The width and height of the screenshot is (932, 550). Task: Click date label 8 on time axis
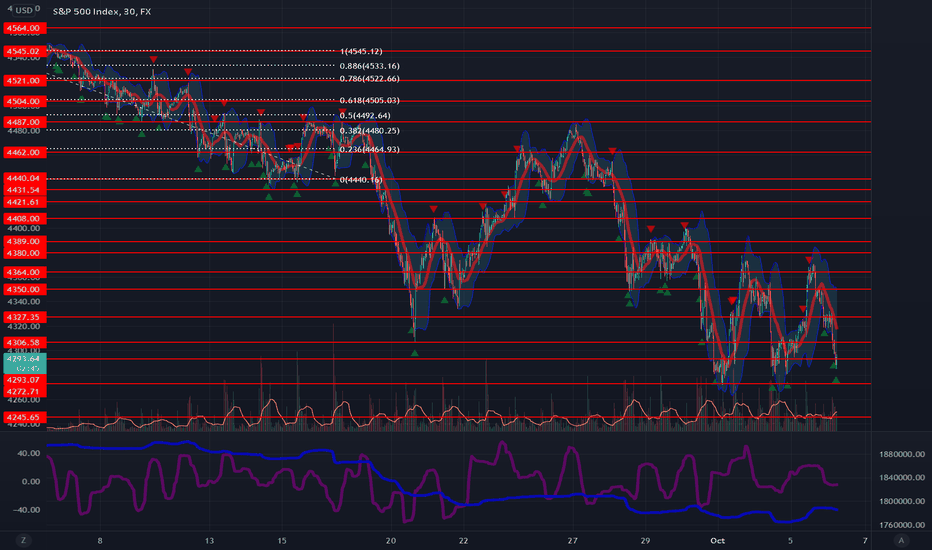click(100, 540)
